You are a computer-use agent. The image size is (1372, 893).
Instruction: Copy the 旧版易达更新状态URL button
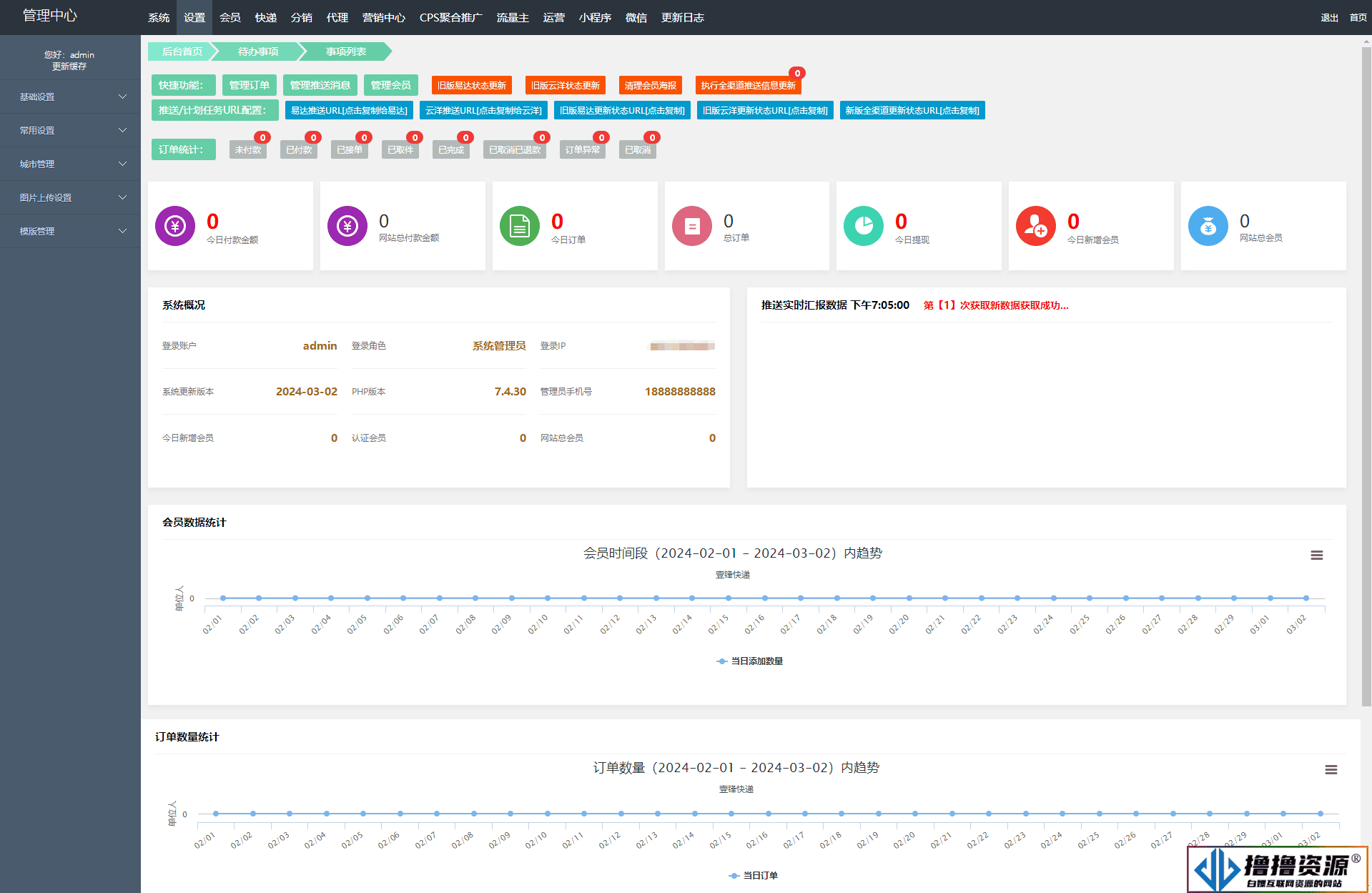[622, 110]
